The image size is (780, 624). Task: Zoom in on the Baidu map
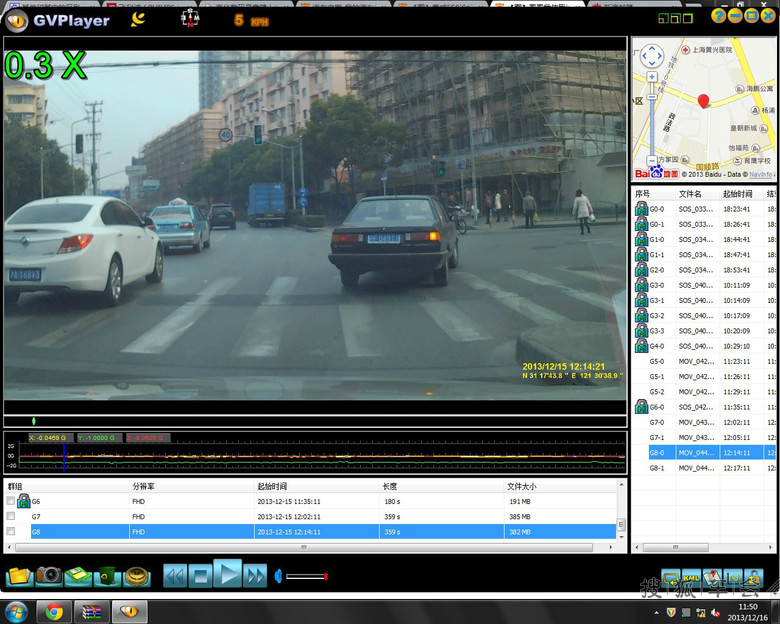(652, 77)
